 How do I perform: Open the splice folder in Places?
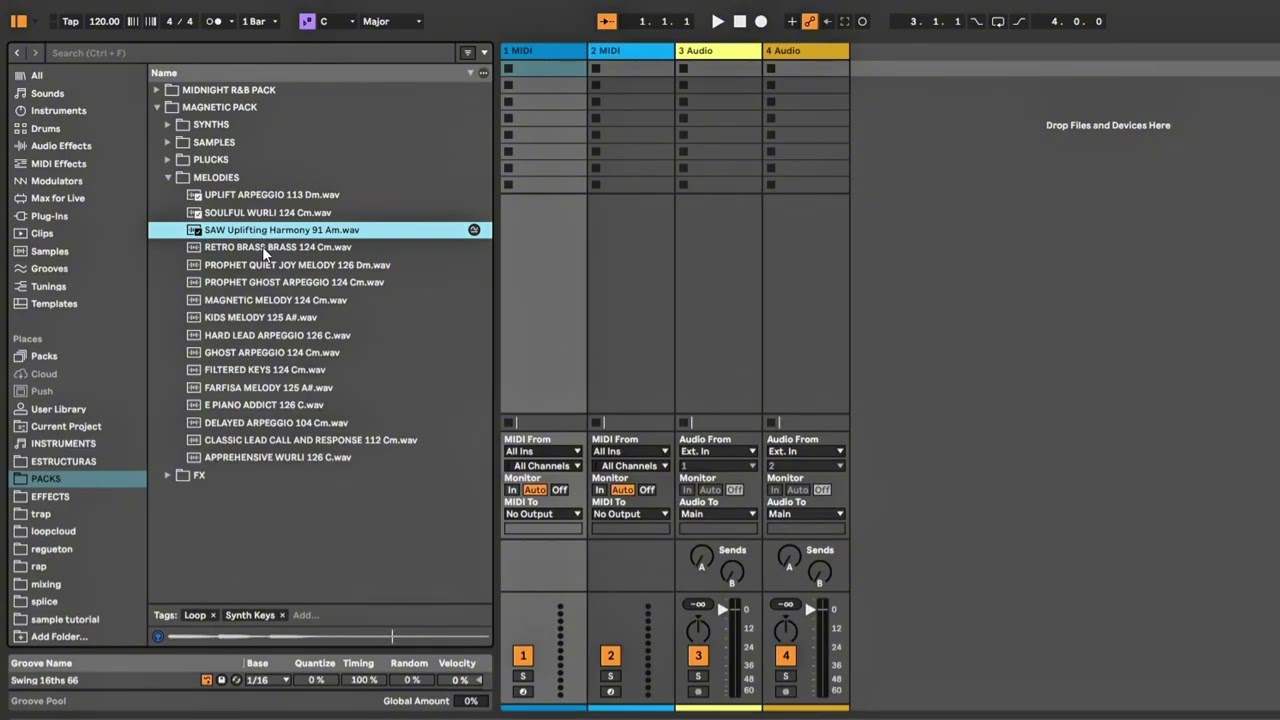[44, 602]
